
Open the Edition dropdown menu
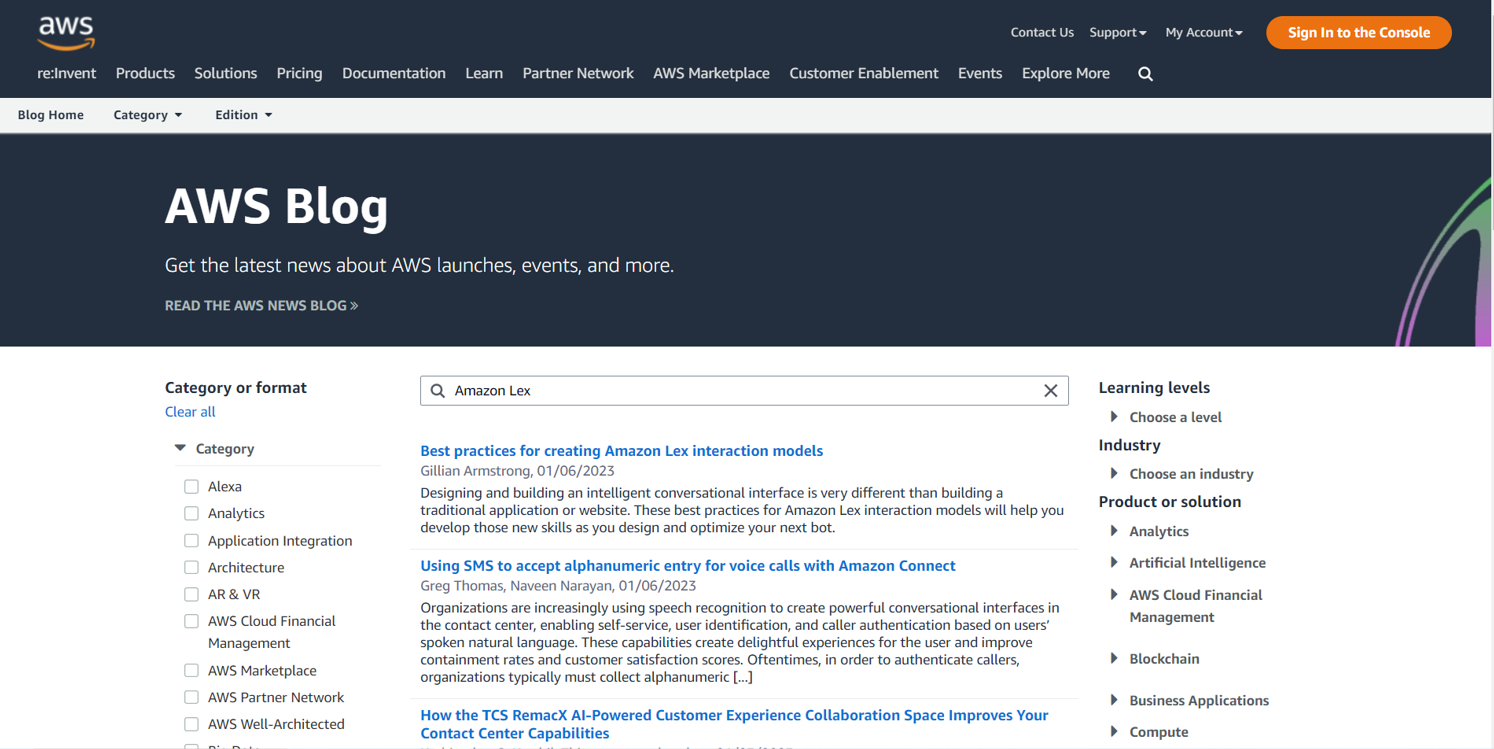[x=243, y=115]
